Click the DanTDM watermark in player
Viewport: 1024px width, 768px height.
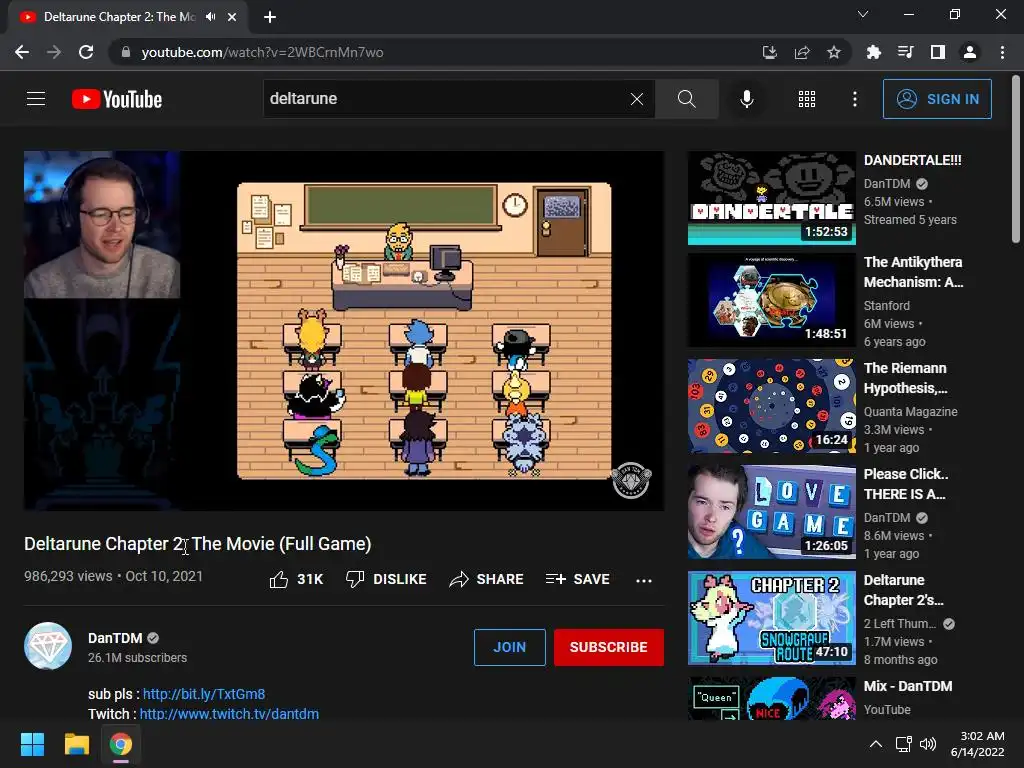(631, 480)
